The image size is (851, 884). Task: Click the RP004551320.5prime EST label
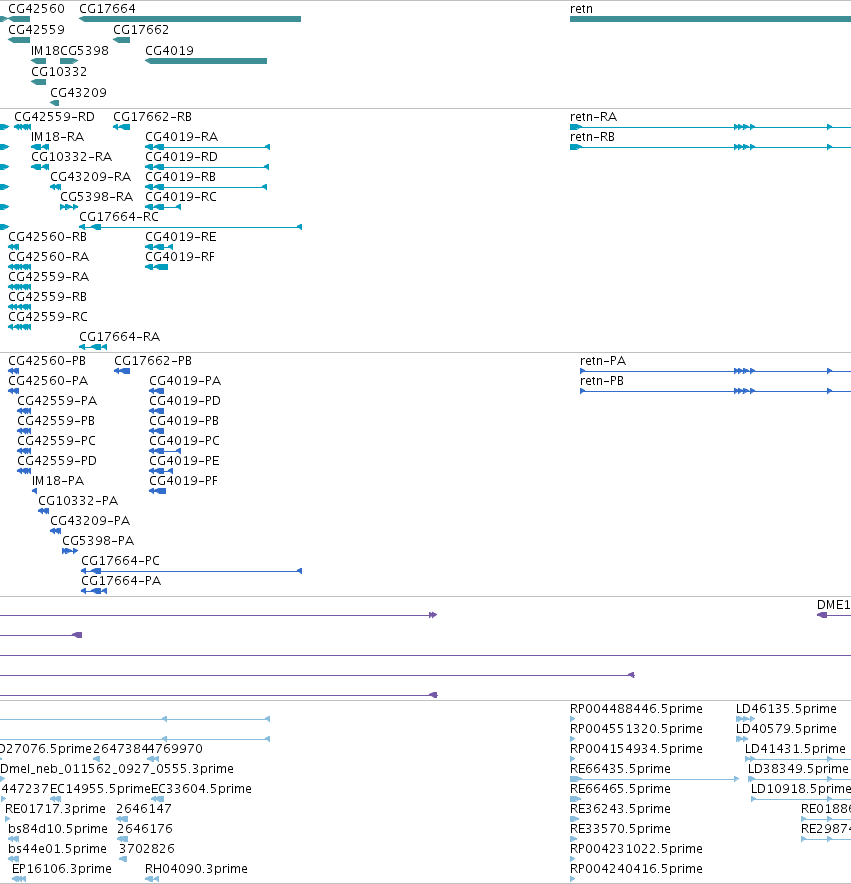pos(636,730)
